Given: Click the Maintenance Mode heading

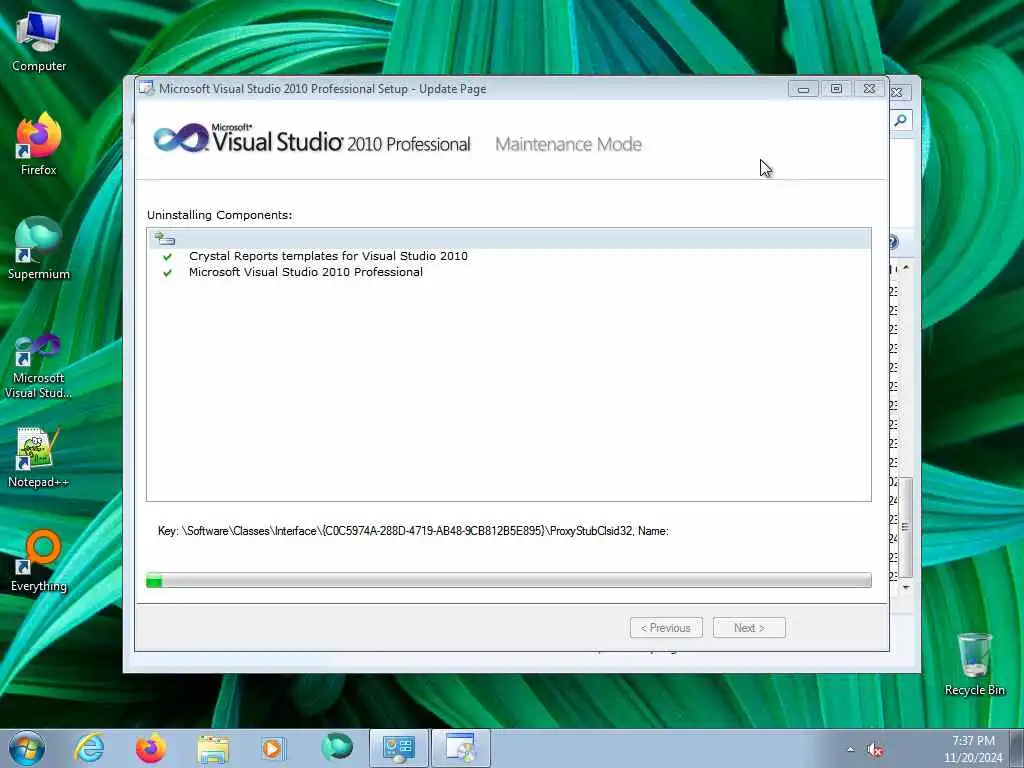Looking at the screenshot, I should 568,144.
